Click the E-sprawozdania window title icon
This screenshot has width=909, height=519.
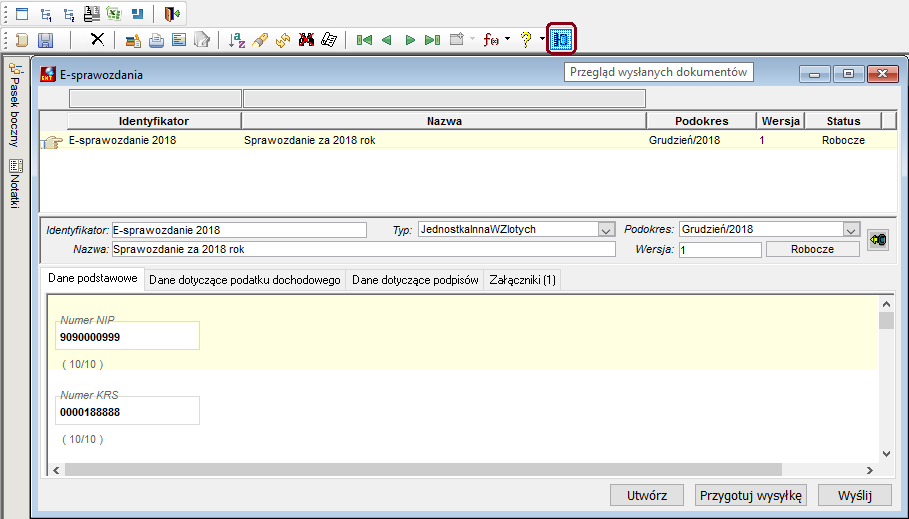tap(48, 74)
